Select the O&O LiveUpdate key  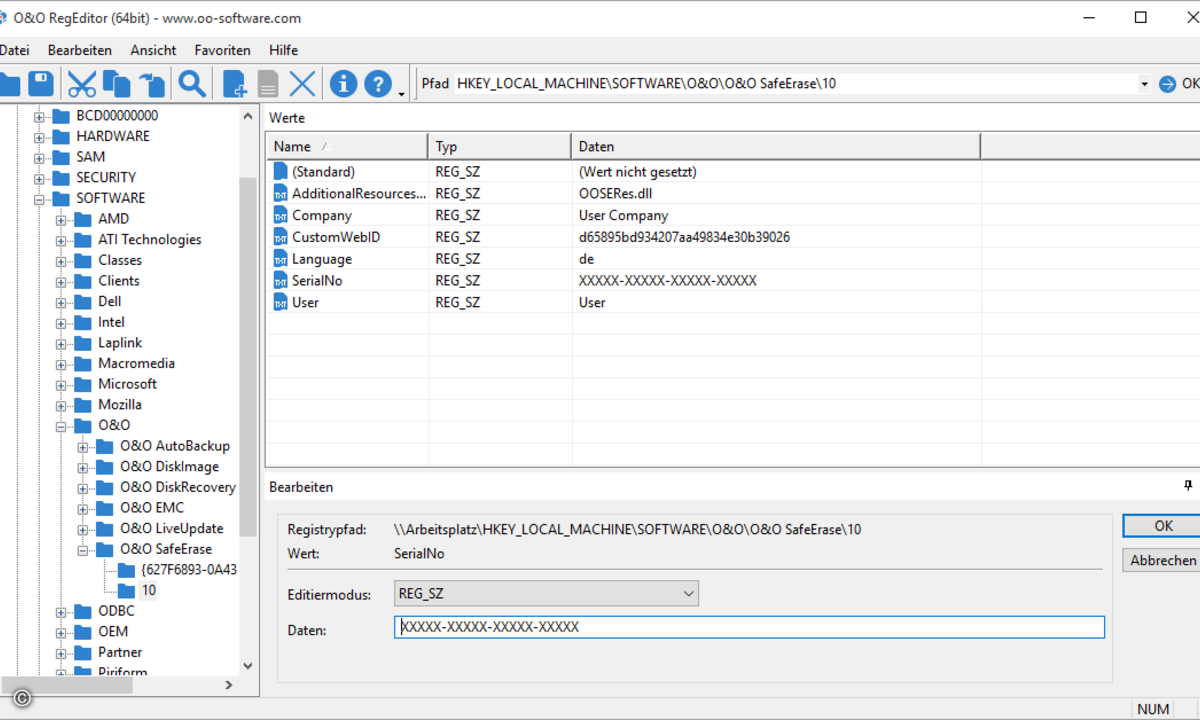pyautogui.click(x=171, y=529)
